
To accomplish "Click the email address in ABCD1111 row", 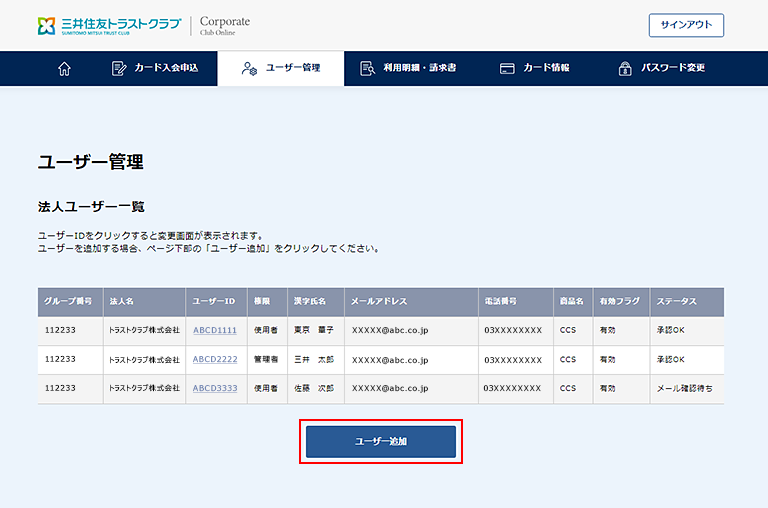I will click(390, 330).
